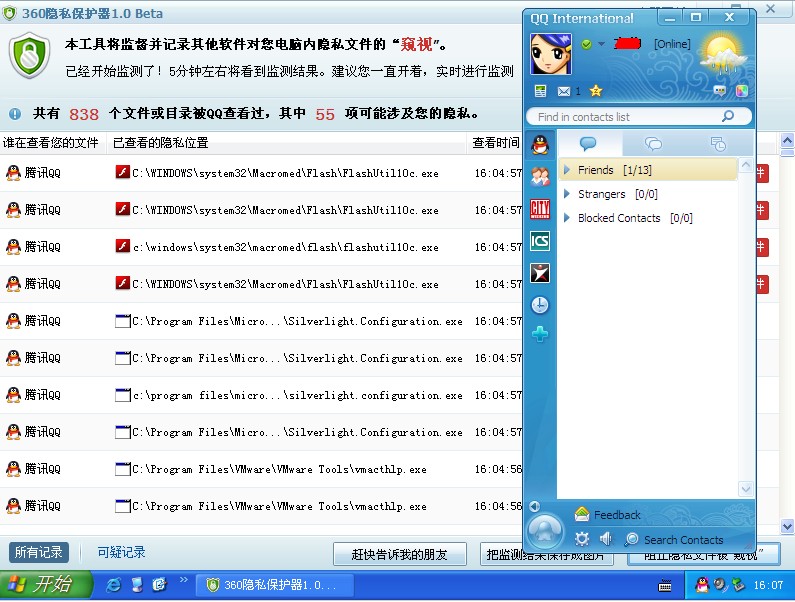Click the QQ avatar profile picture
The height and width of the screenshot is (602, 795).
pyautogui.click(x=551, y=54)
